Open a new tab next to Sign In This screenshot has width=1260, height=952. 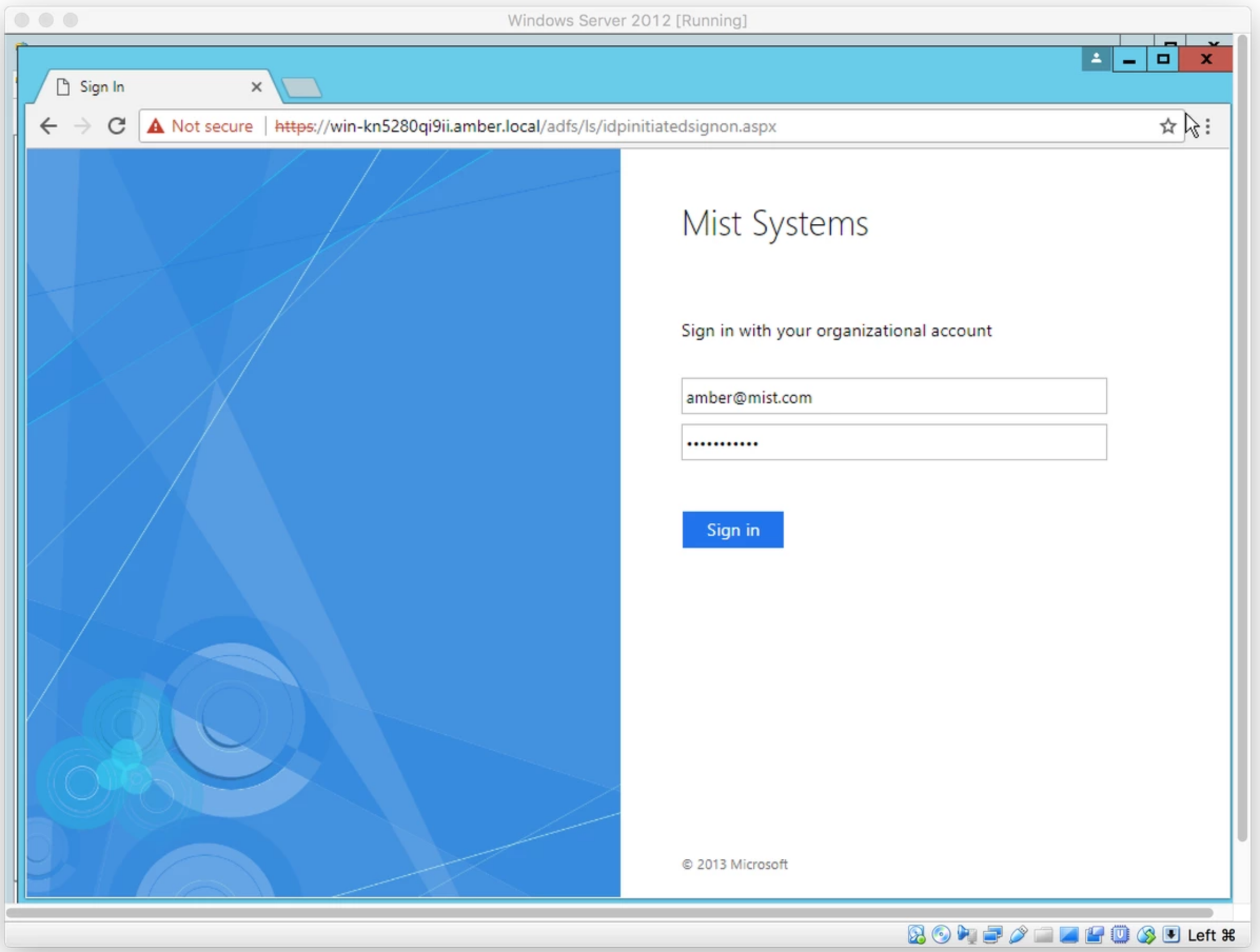pyautogui.click(x=302, y=88)
